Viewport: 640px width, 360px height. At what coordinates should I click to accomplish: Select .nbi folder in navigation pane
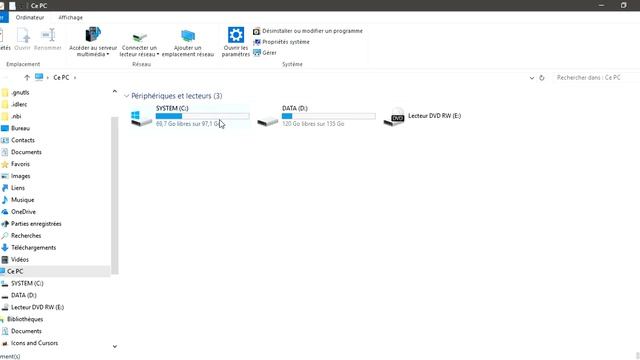click(x=16, y=116)
